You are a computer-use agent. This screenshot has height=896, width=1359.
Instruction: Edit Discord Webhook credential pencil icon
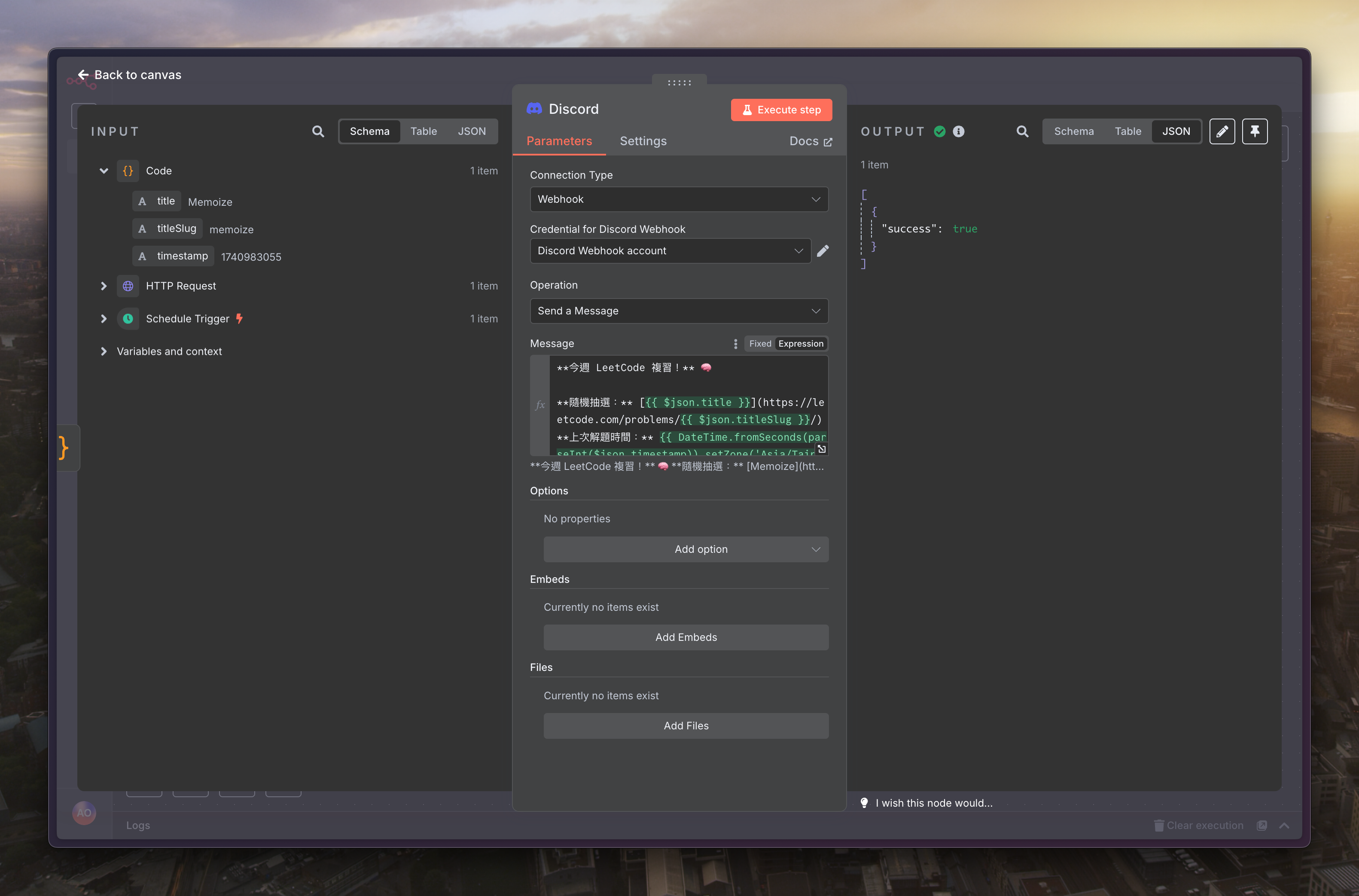823,251
